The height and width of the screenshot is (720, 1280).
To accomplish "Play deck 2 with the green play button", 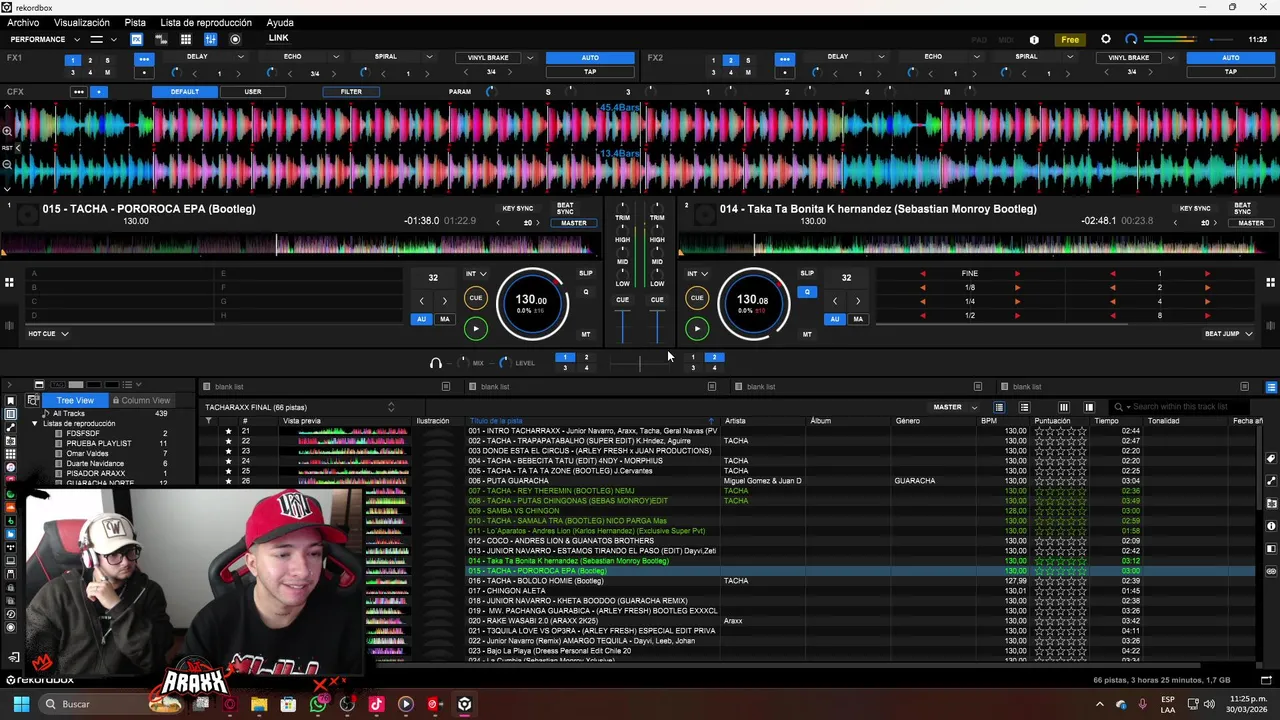I will click(697, 328).
